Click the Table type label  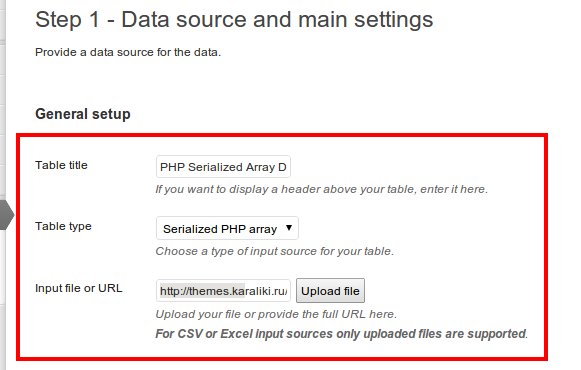(x=63, y=226)
